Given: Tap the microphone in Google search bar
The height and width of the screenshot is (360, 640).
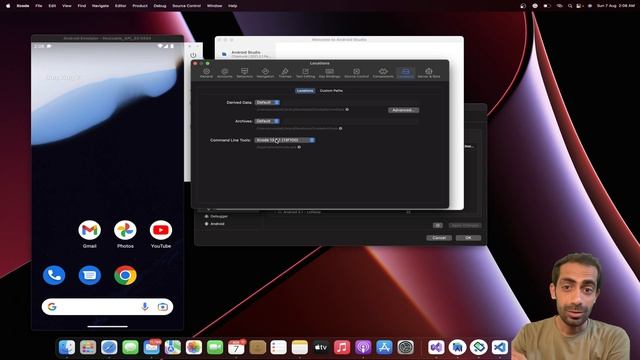Looking at the screenshot, I should tap(144, 307).
